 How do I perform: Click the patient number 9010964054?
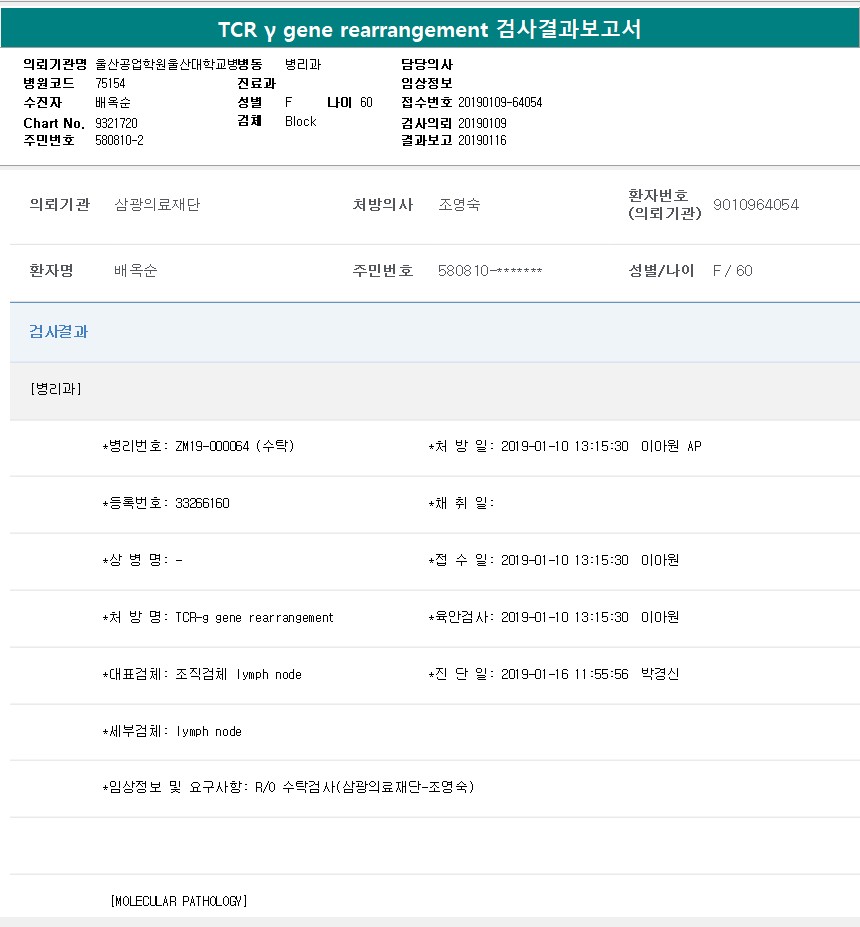[x=756, y=205]
